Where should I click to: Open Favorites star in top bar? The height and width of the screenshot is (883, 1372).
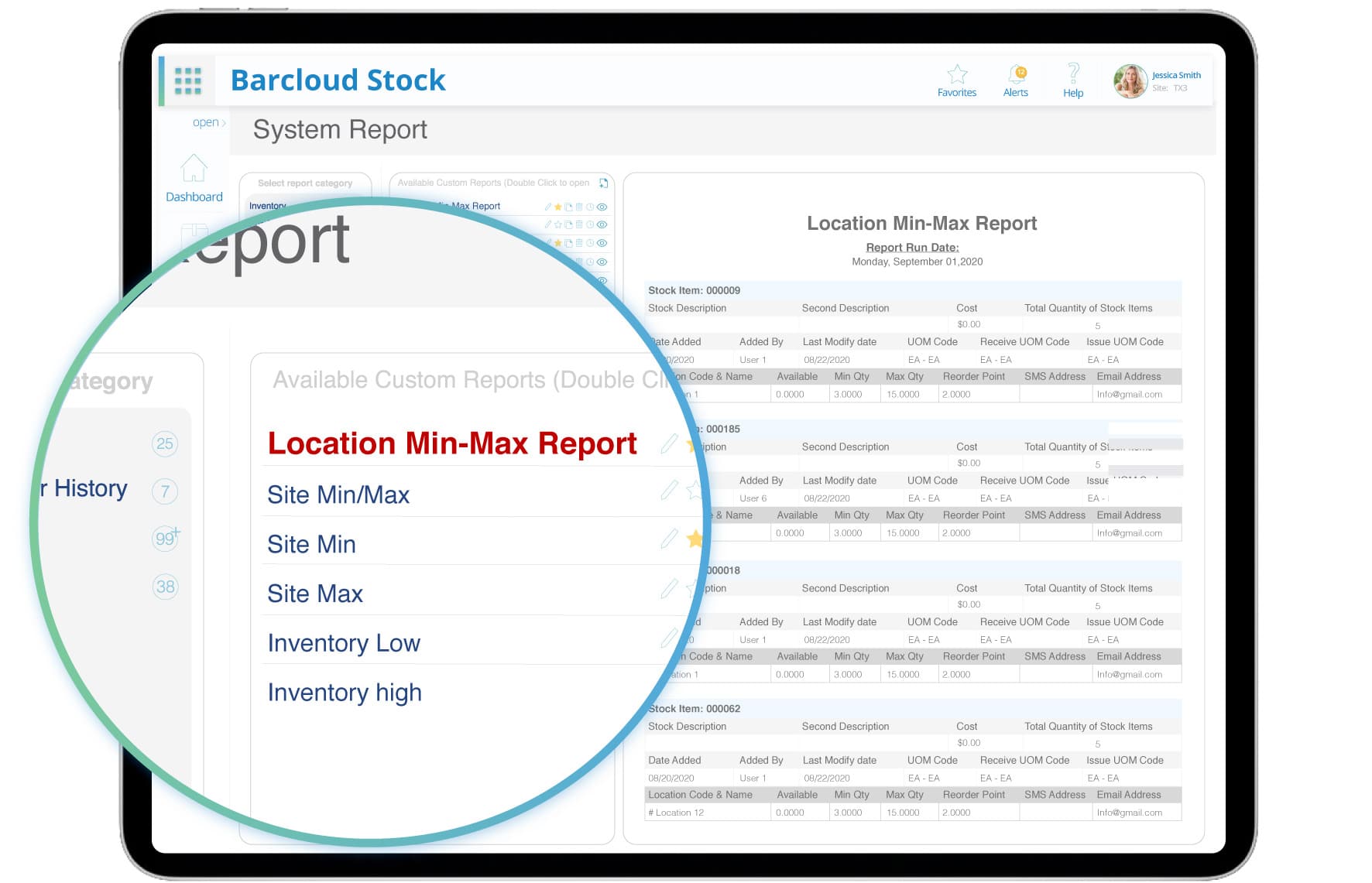coord(958,74)
